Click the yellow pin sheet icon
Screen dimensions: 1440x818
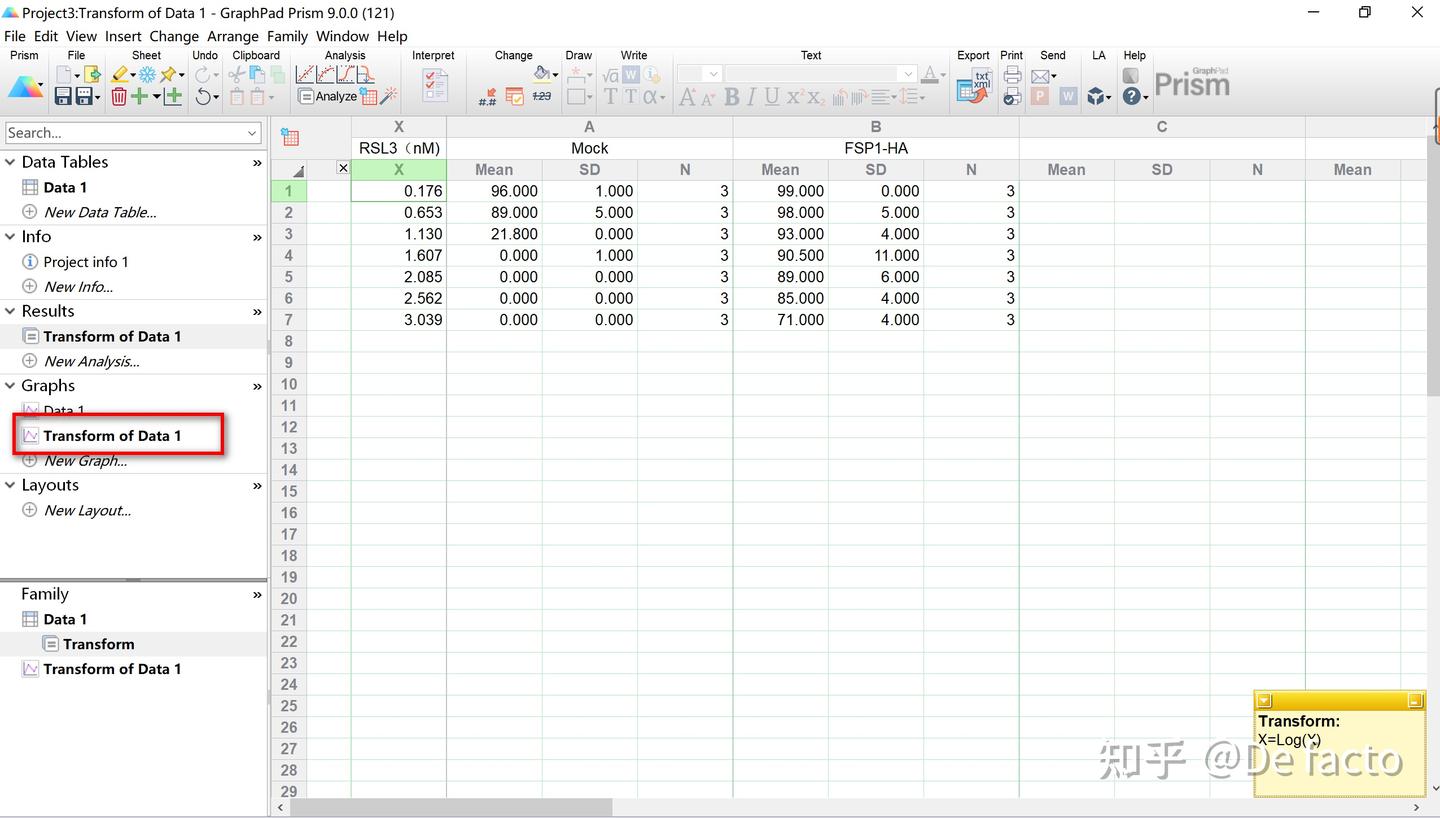(168, 74)
